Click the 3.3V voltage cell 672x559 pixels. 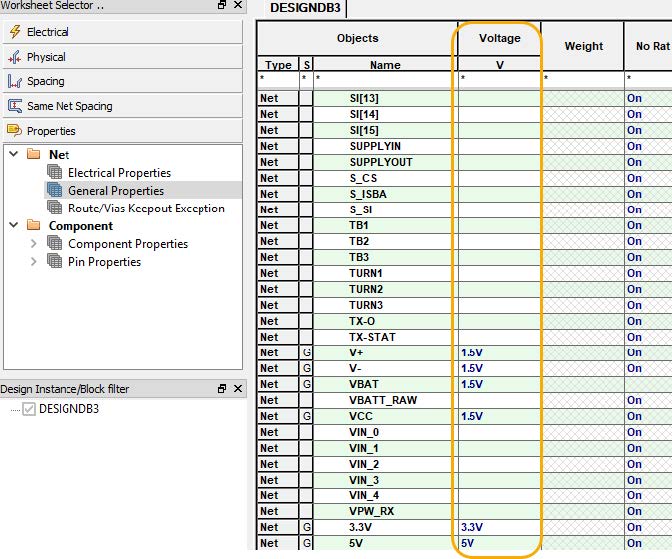point(499,527)
